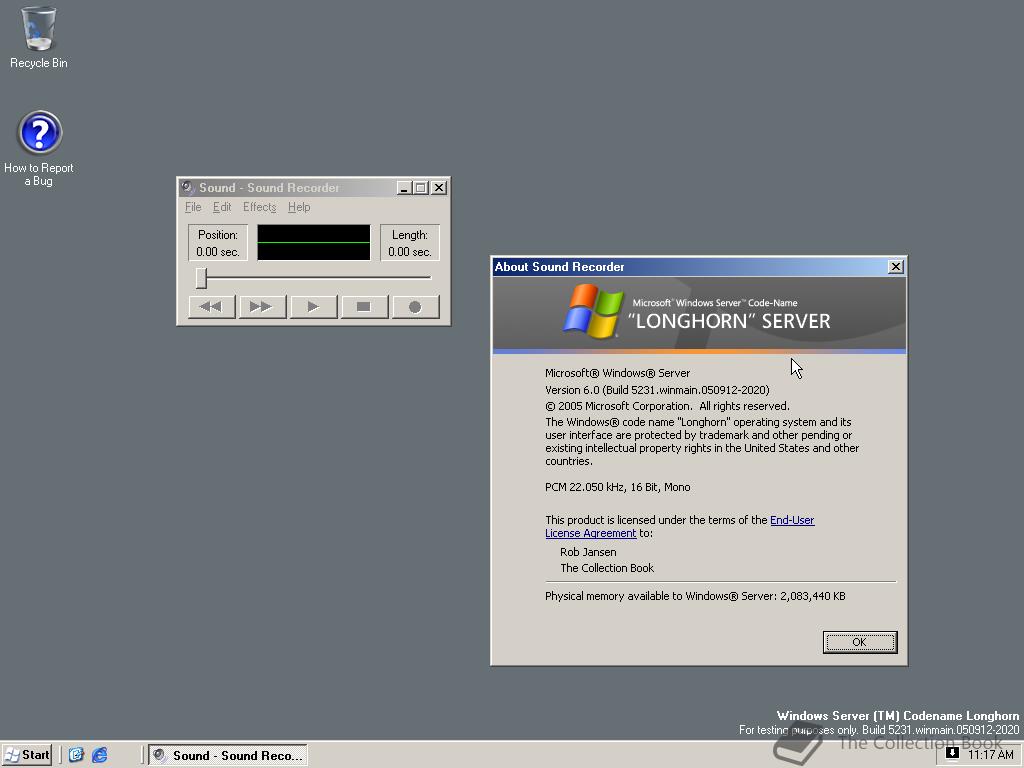1024x768 pixels.
Task: Minimize the Sound Recorder window
Action: 405,188
